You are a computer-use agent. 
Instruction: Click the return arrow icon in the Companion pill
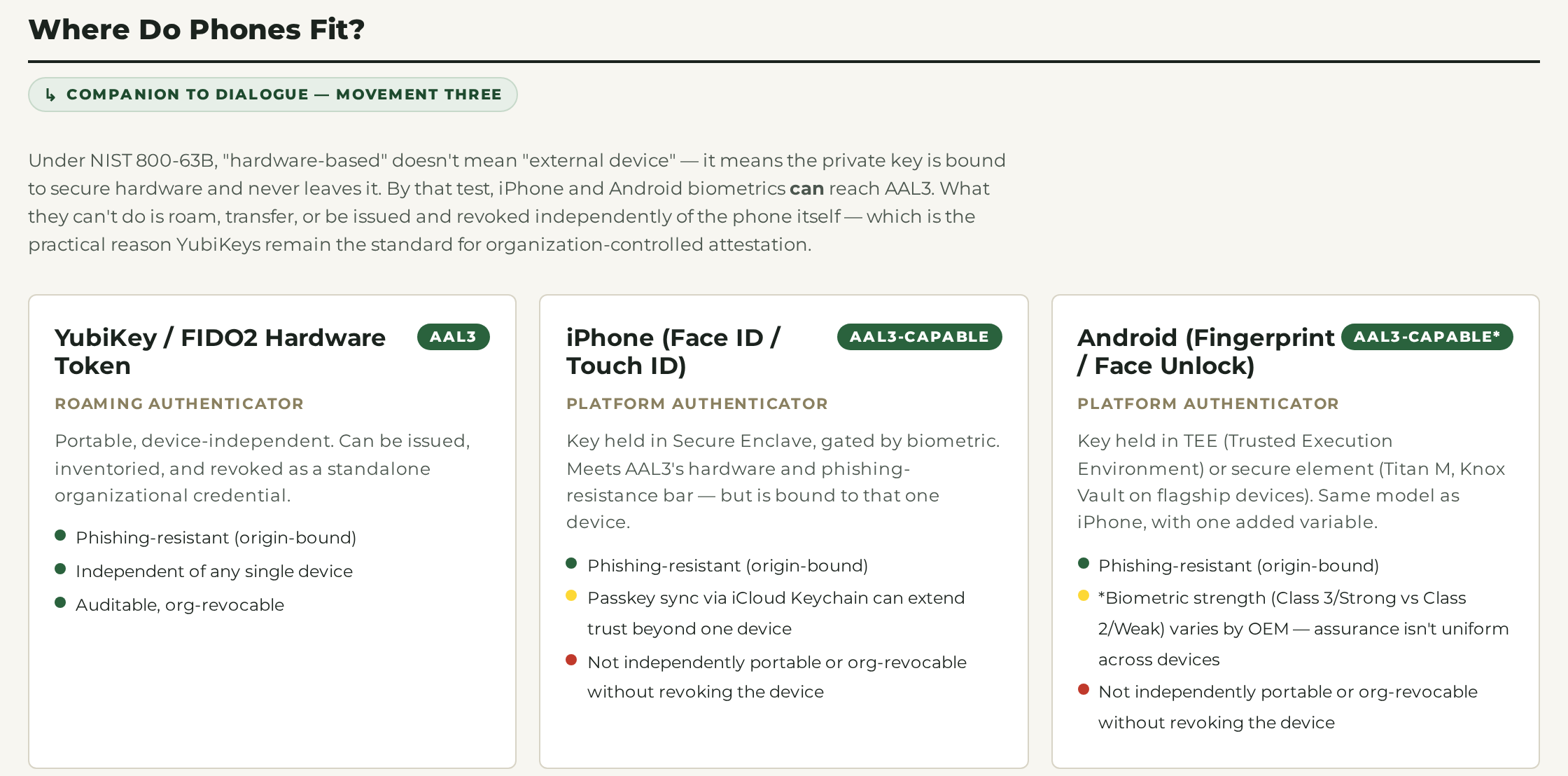coord(50,95)
